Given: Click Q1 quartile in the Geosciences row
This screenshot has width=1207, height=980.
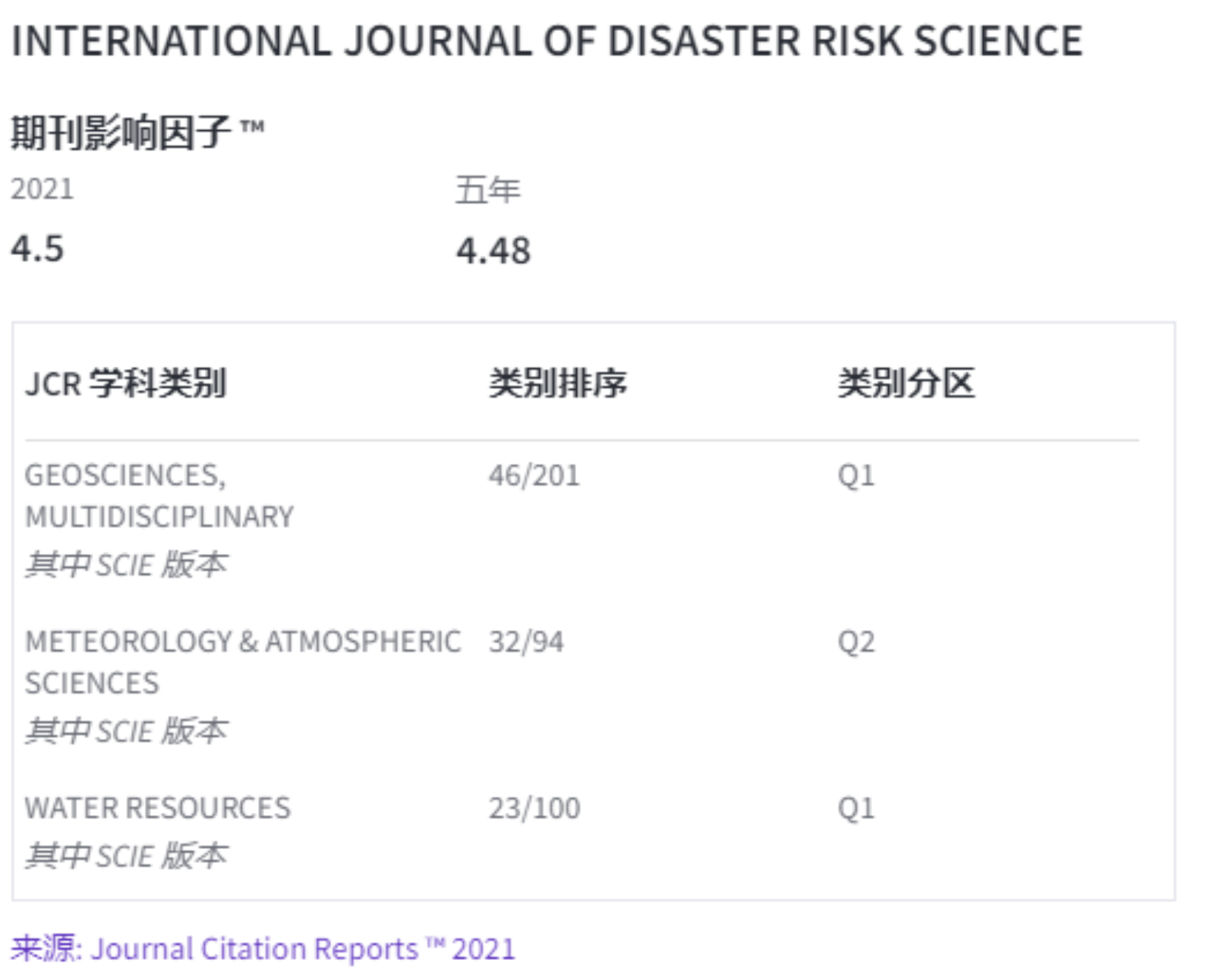Looking at the screenshot, I should click(856, 476).
